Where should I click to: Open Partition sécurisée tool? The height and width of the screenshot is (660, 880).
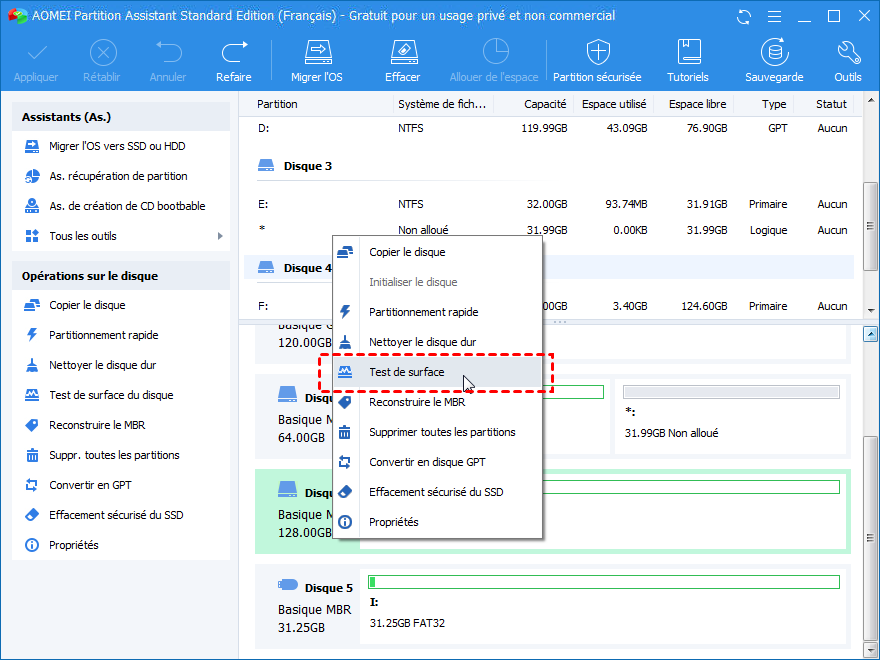tap(597, 61)
